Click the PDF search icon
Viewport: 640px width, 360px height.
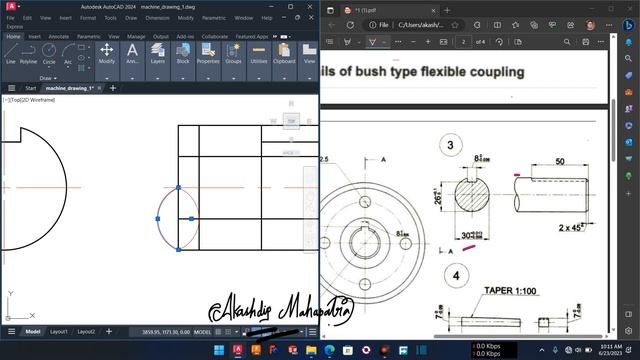pos(567,42)
